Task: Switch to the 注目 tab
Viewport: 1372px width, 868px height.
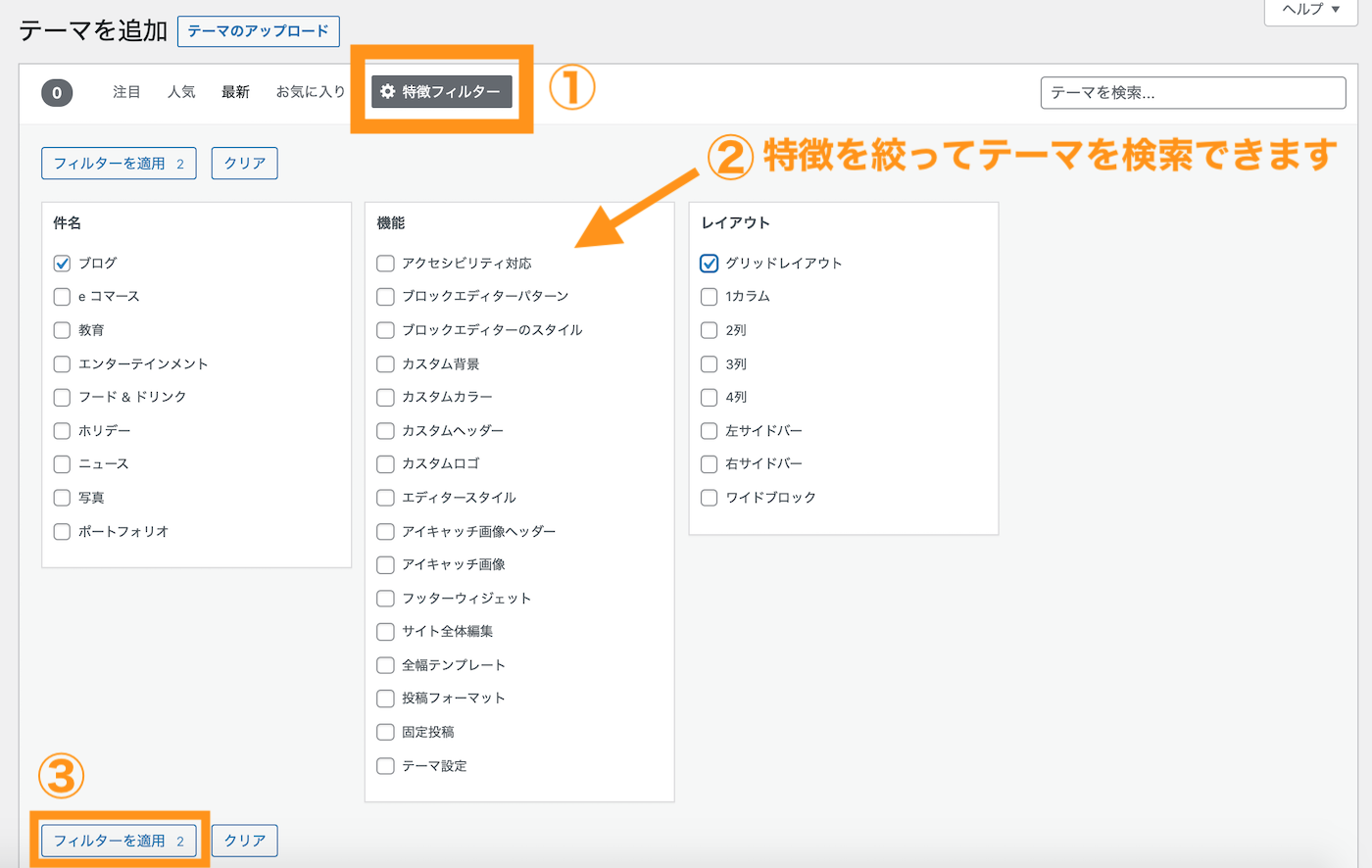Action: [x=126, y=92]
